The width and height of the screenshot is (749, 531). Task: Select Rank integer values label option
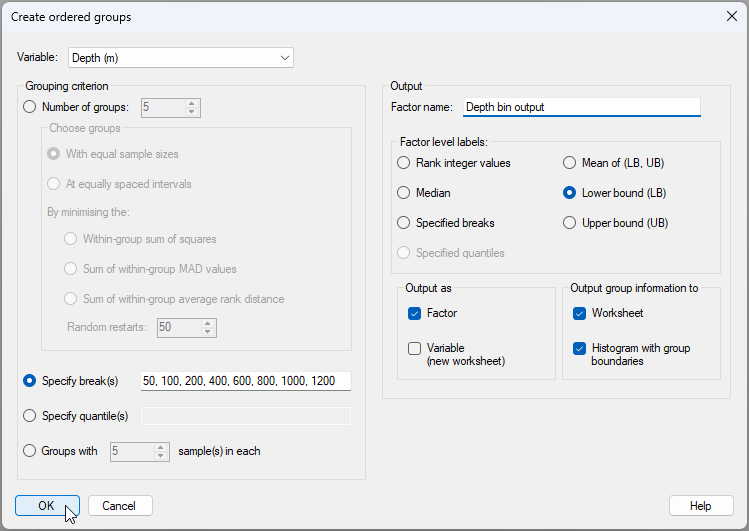(404, 163)
